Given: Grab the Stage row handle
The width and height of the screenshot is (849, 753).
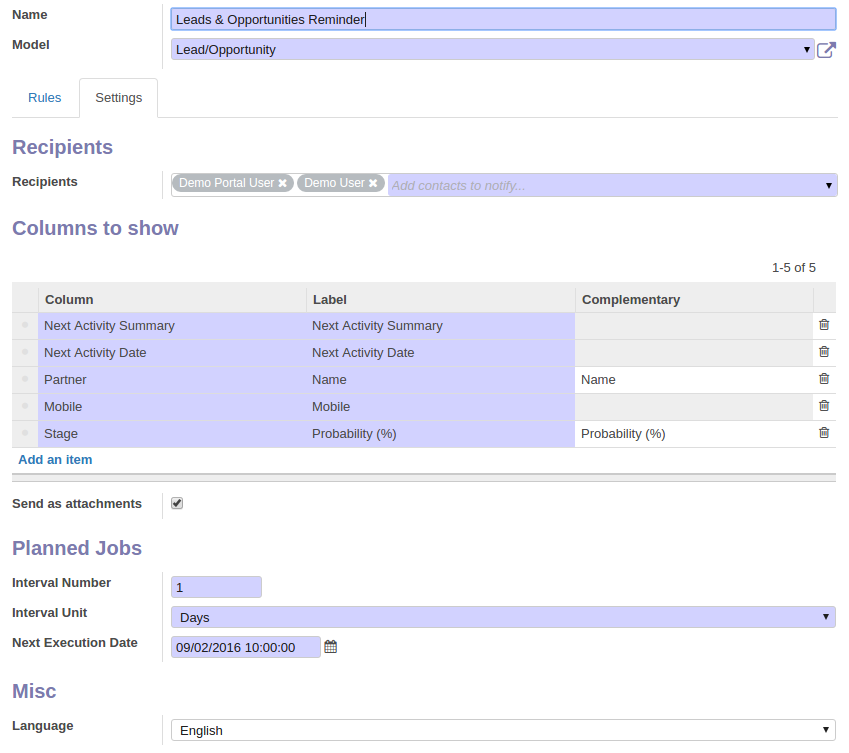Looking at the screenshot, I should [25, 434].
